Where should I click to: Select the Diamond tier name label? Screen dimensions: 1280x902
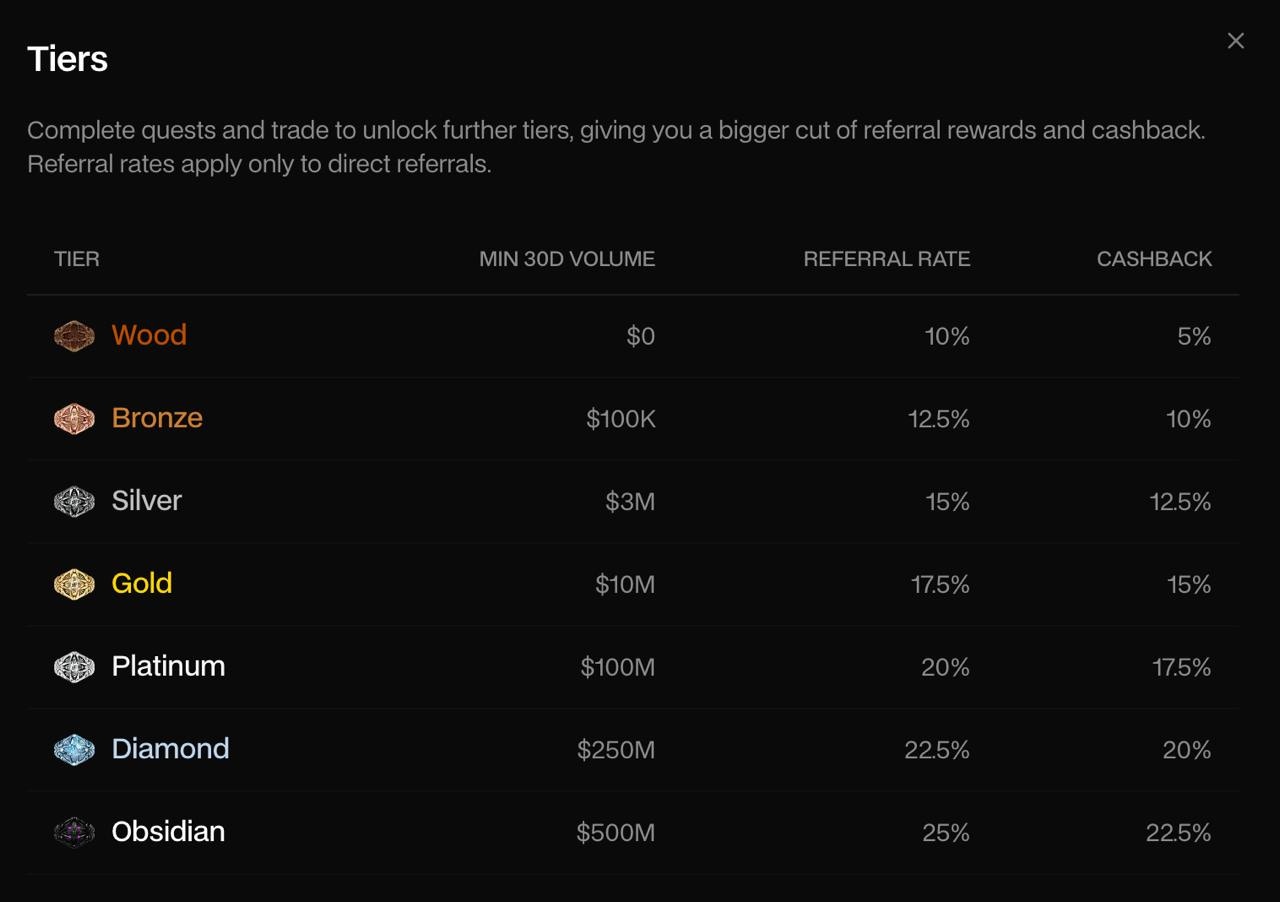170,749
